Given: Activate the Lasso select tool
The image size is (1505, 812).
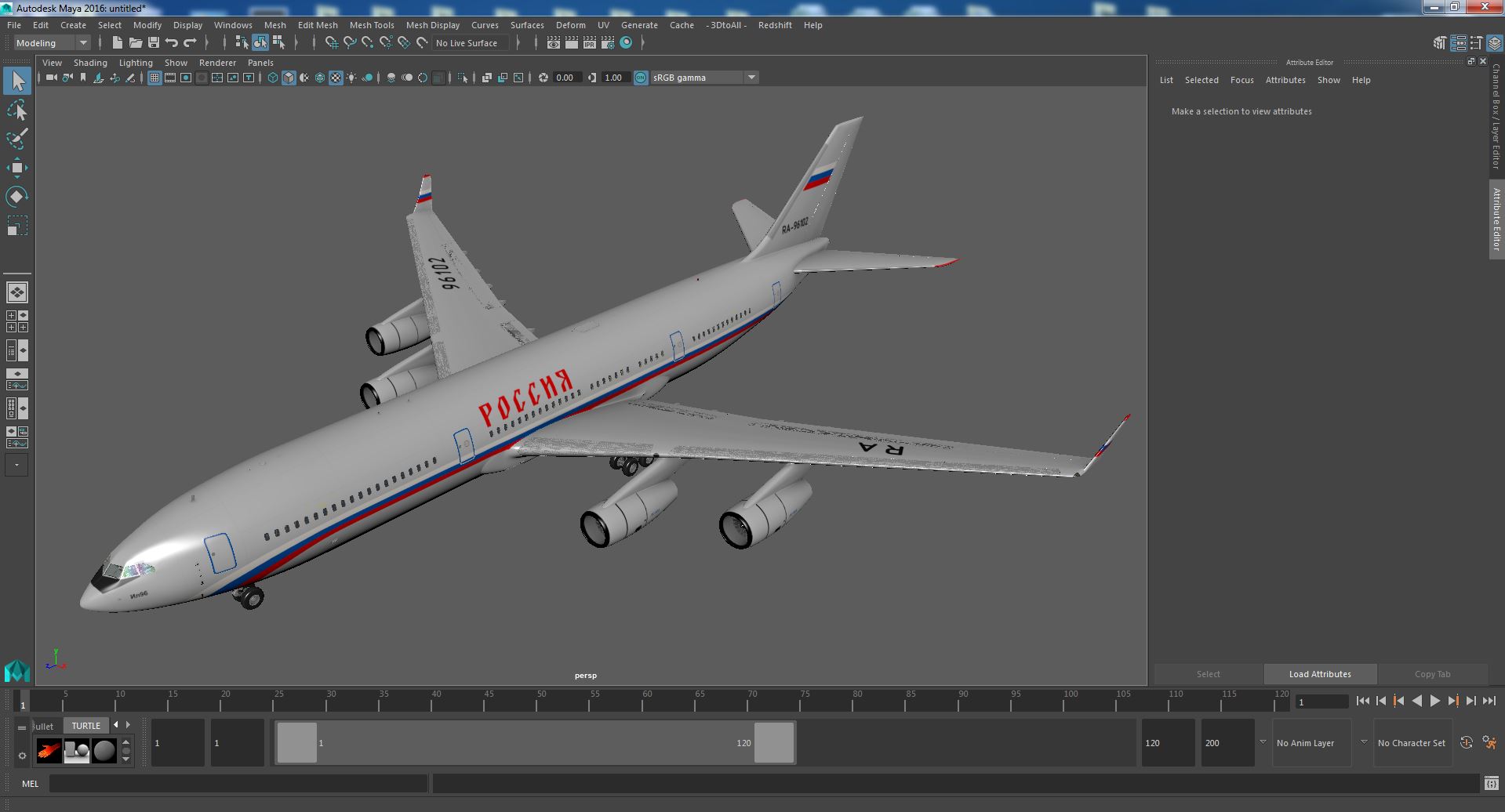Looking at the screenshot, I should point(17,111).
